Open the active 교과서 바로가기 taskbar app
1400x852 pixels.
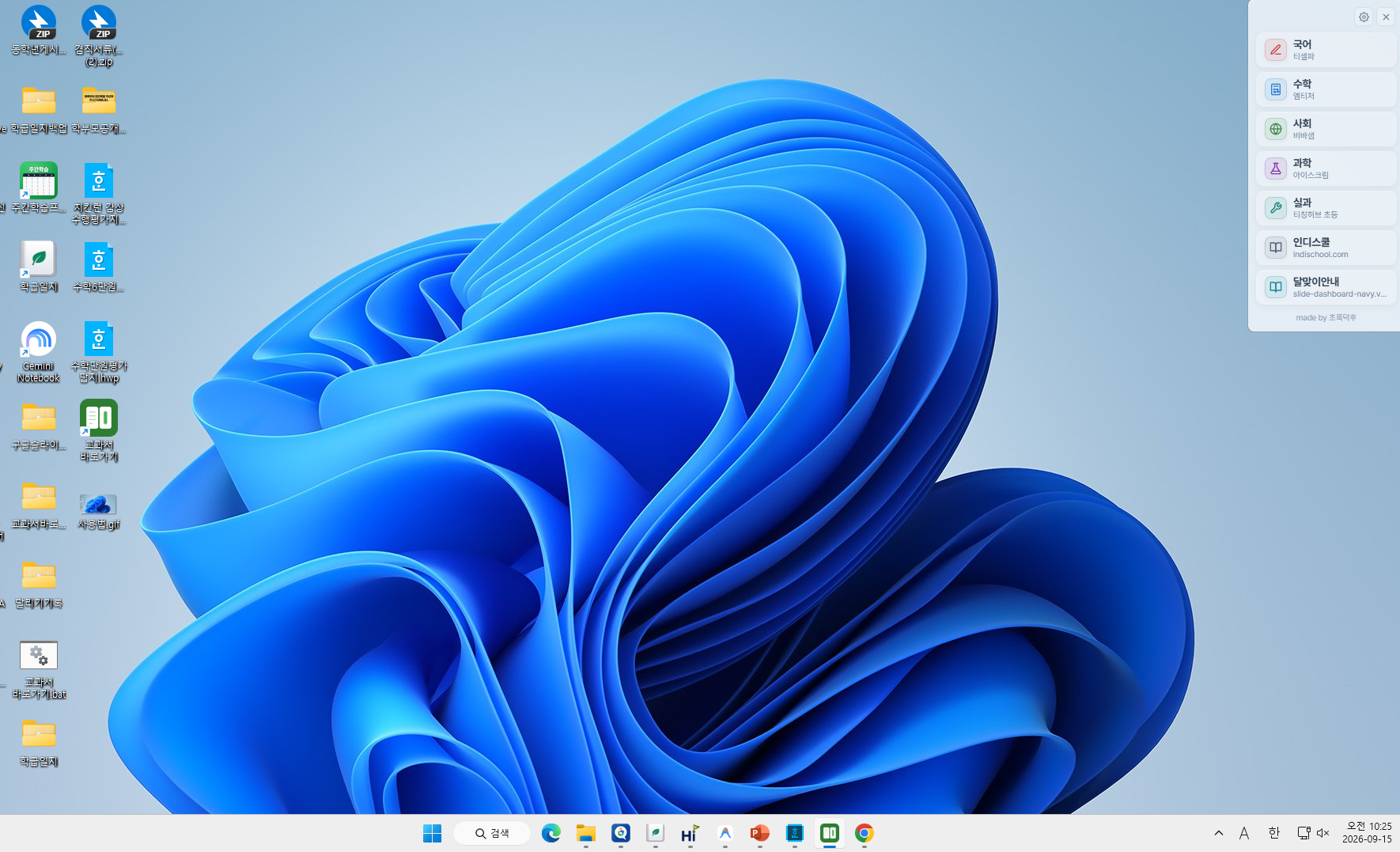pyautogui.click(x=830, y=833)
